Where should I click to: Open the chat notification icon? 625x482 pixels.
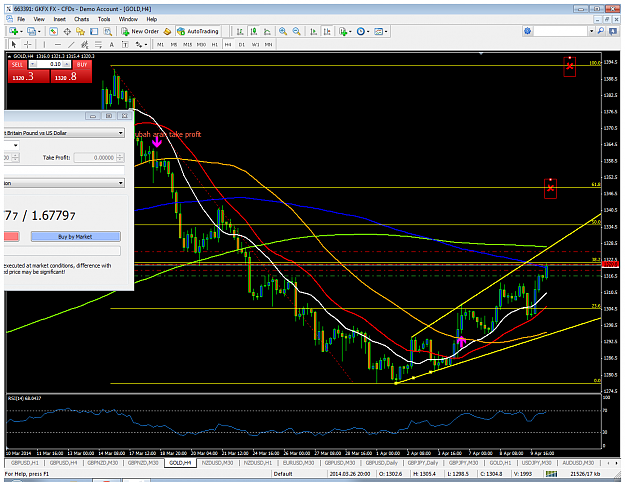pyautogui.click(x=613, y=31)
